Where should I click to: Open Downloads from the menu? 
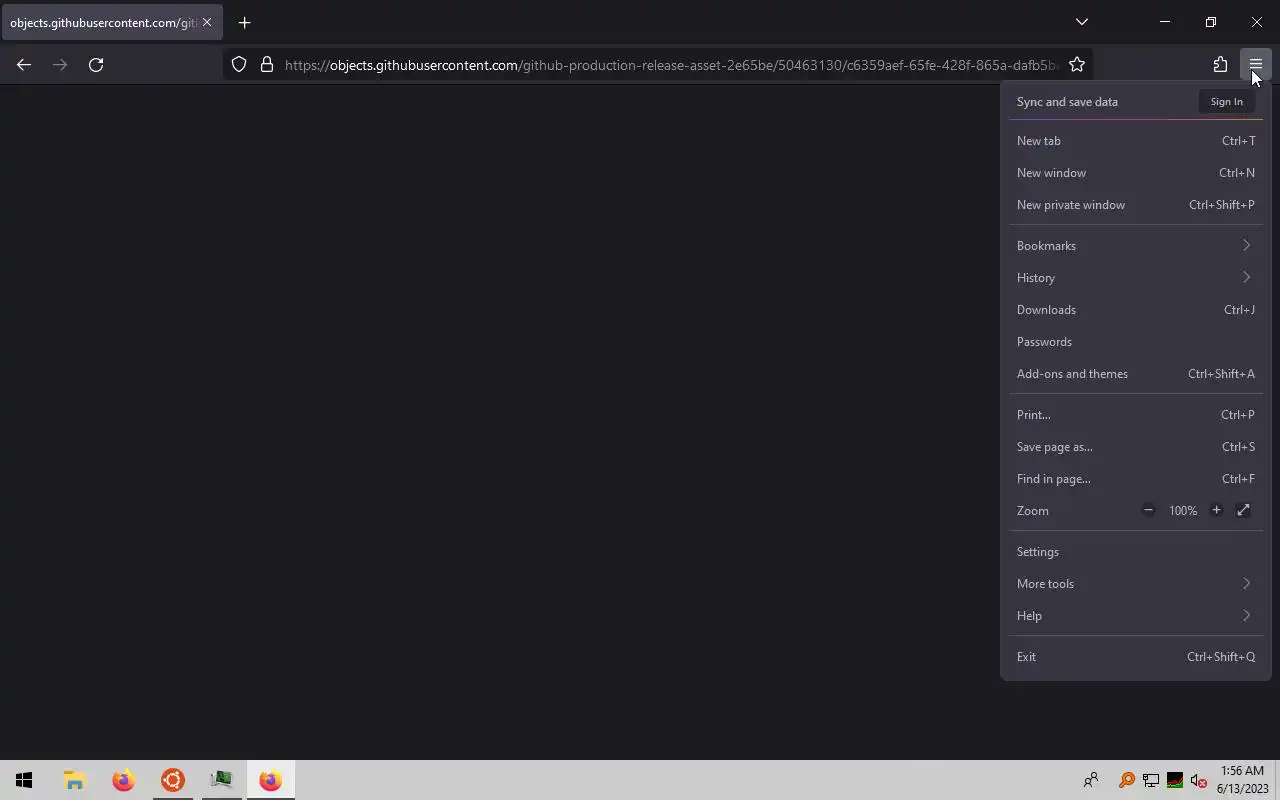tap(1136, 310)
